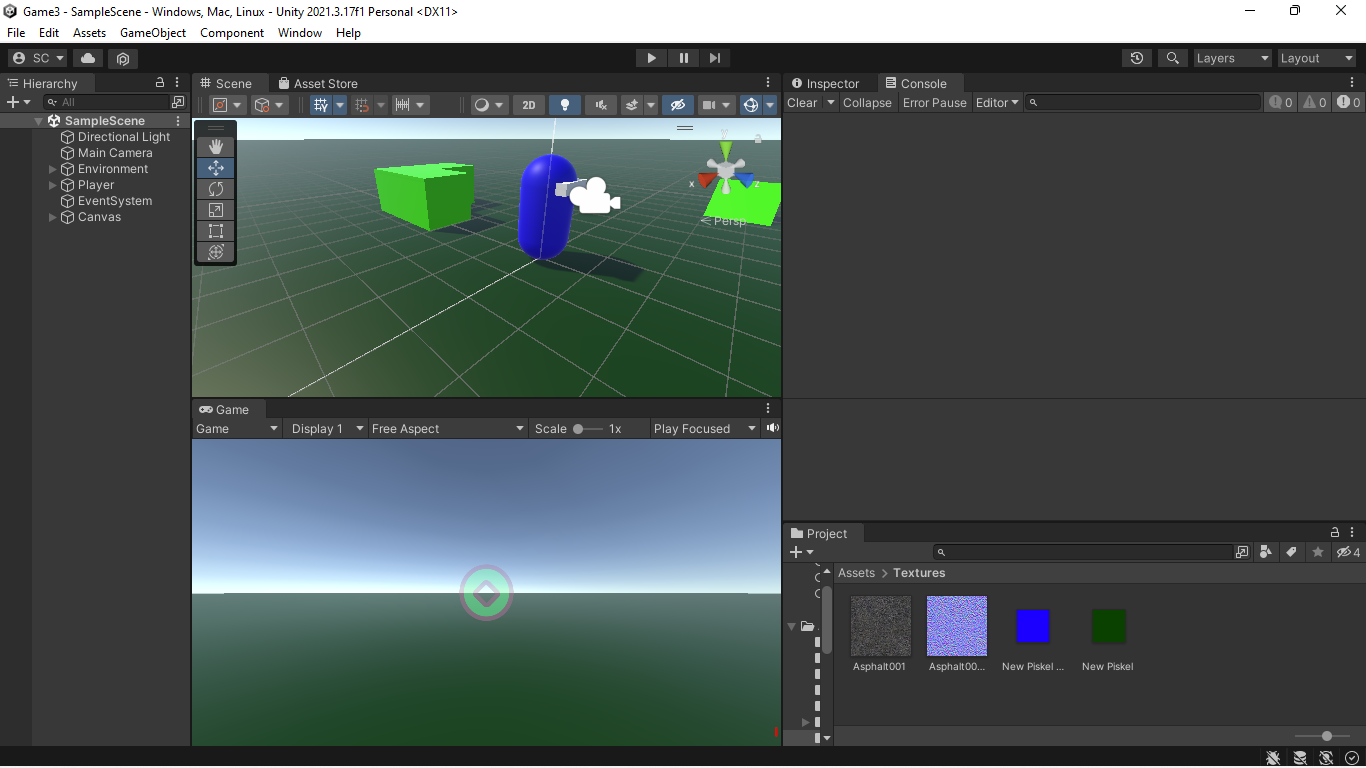Toggle 2D view mode in Scene

pos(529,105)
